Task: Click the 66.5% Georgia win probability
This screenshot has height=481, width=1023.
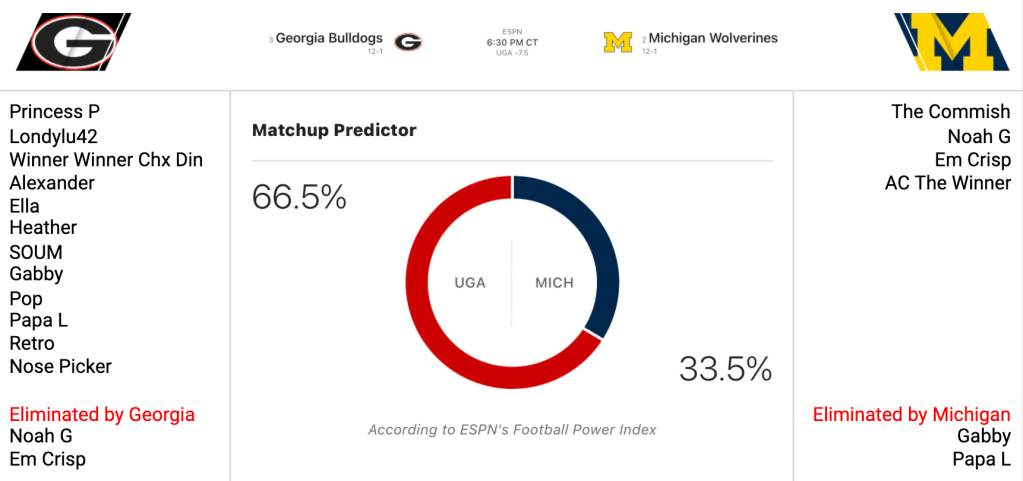Action: point(299,197)
